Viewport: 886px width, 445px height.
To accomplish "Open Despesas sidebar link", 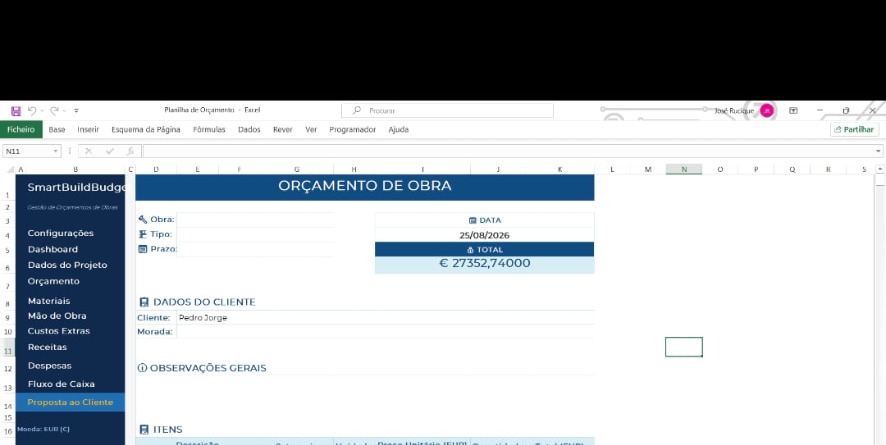I will [x=50, y=366].
